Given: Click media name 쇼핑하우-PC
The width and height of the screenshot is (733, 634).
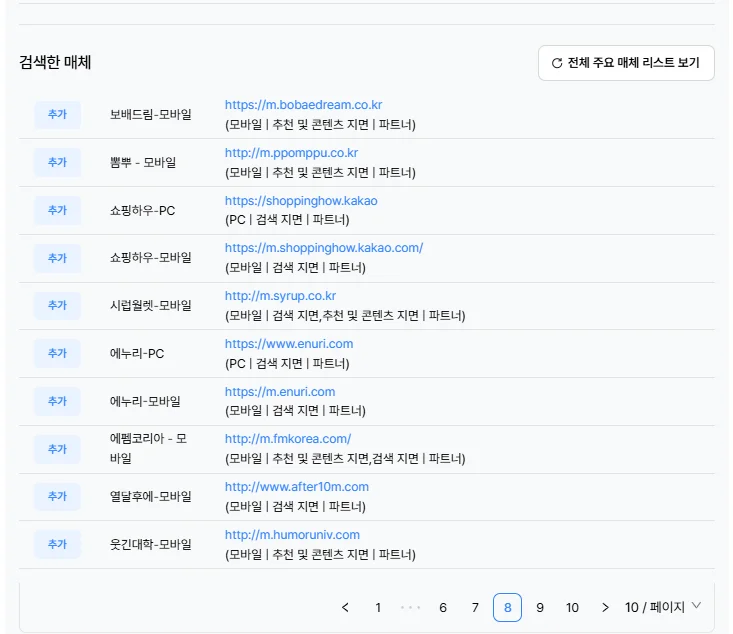Looking at the screenshot, I should [143, 210].
